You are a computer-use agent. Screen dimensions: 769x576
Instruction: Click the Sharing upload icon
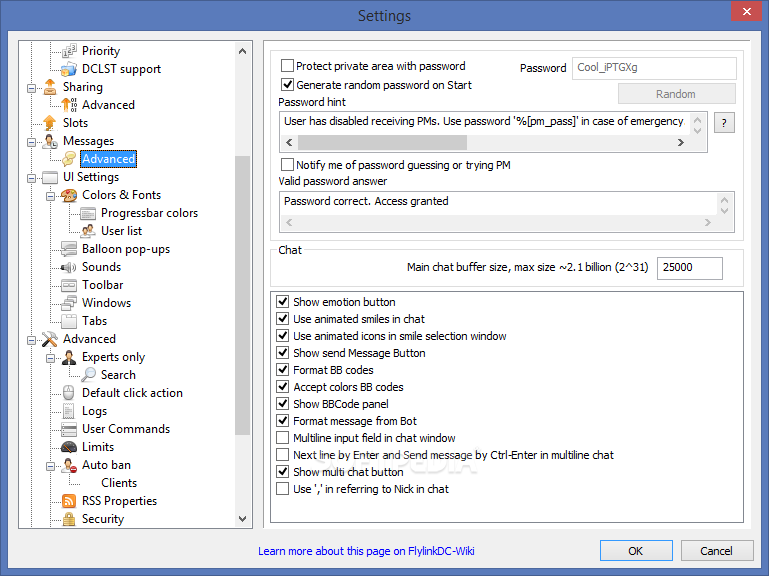pos(50,87)
